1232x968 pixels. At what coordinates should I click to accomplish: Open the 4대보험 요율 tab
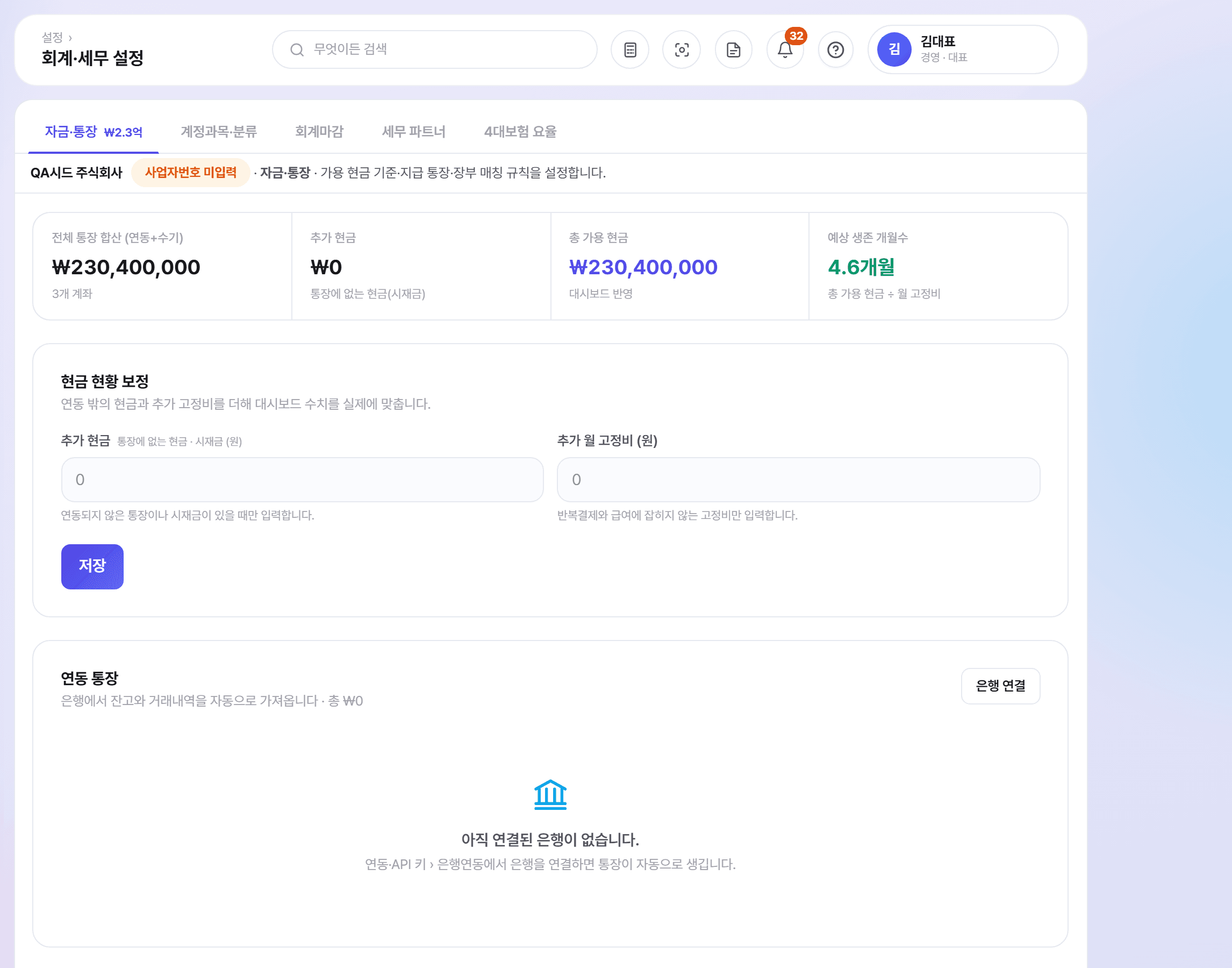(520, 132)
